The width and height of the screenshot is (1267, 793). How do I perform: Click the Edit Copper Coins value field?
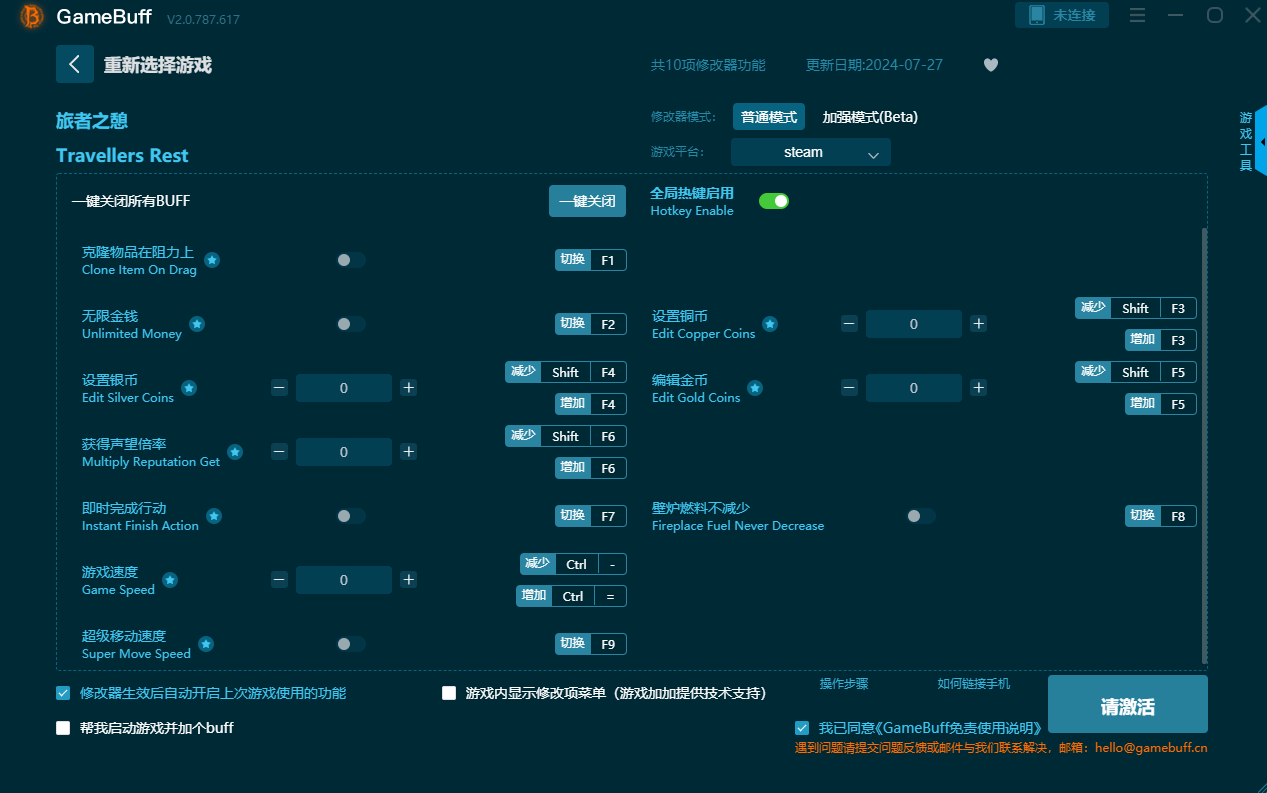(914, 324)
